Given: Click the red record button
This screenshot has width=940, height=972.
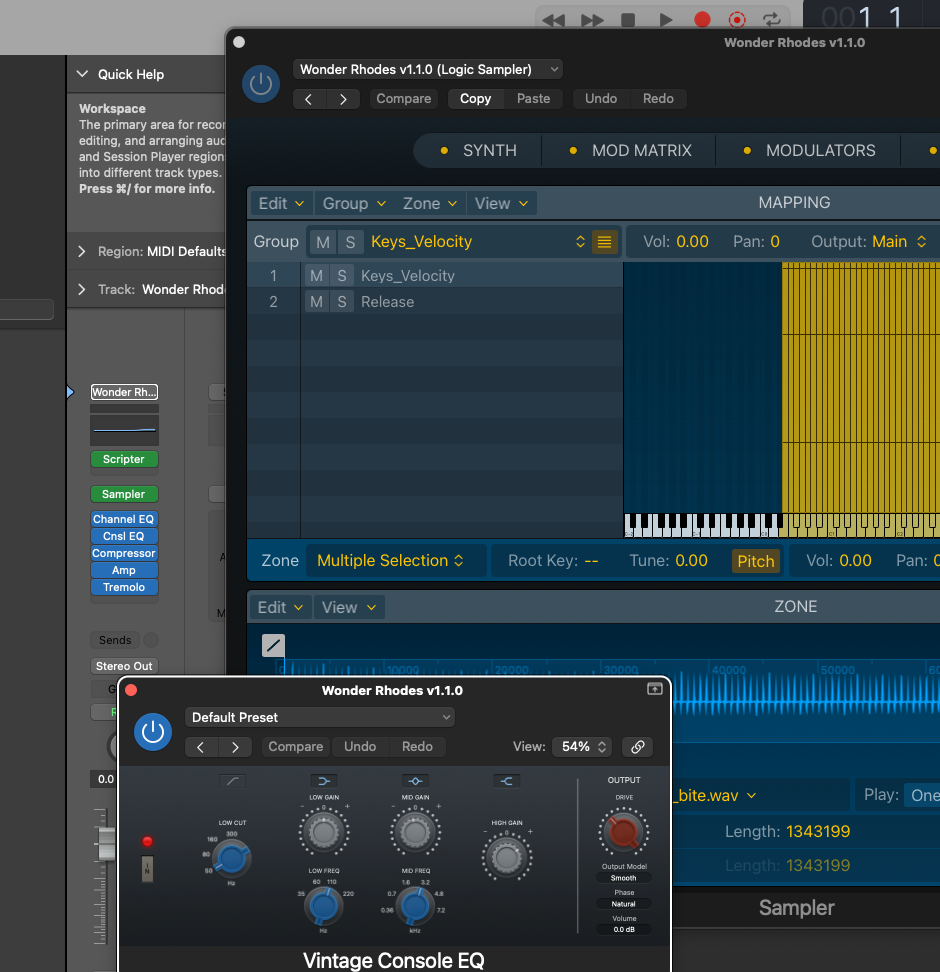Looking at the screenshot, I should point(702,20).
